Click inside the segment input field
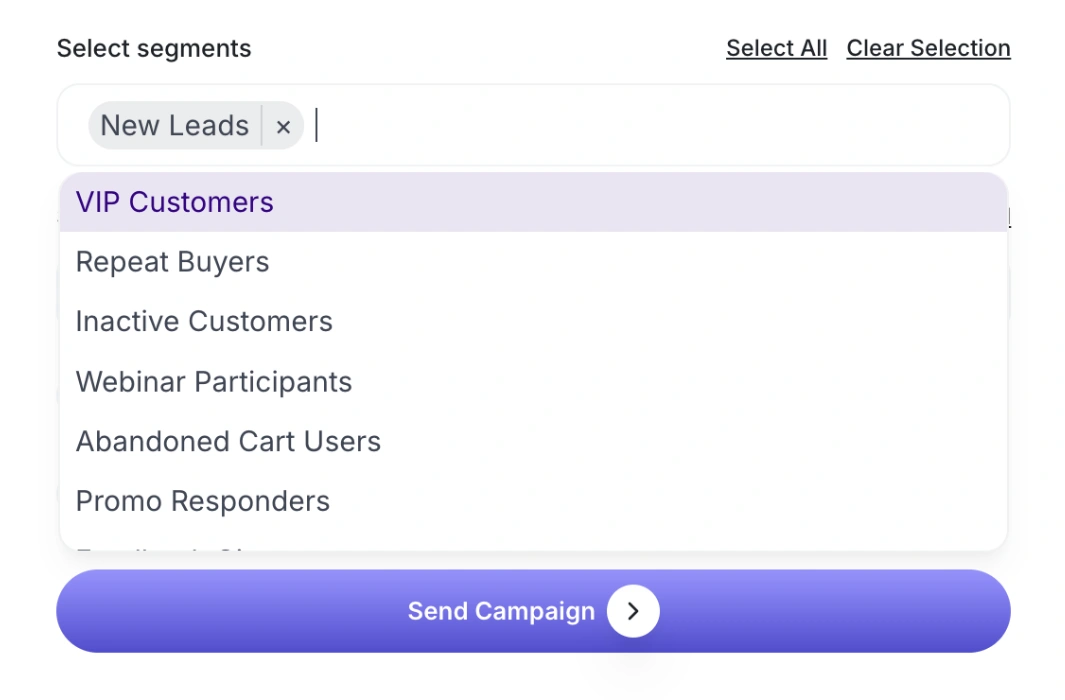 tap(600, 126)
